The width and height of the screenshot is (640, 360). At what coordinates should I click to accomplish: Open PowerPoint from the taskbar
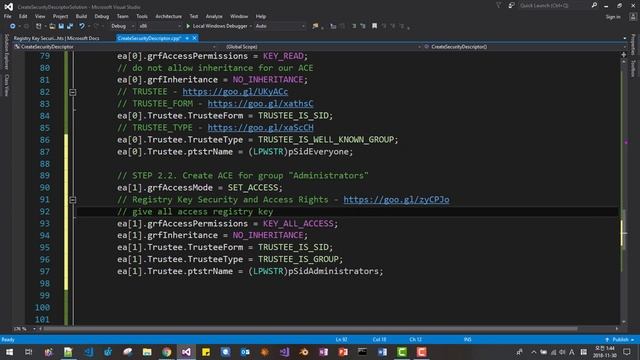(x=343, y=352)
